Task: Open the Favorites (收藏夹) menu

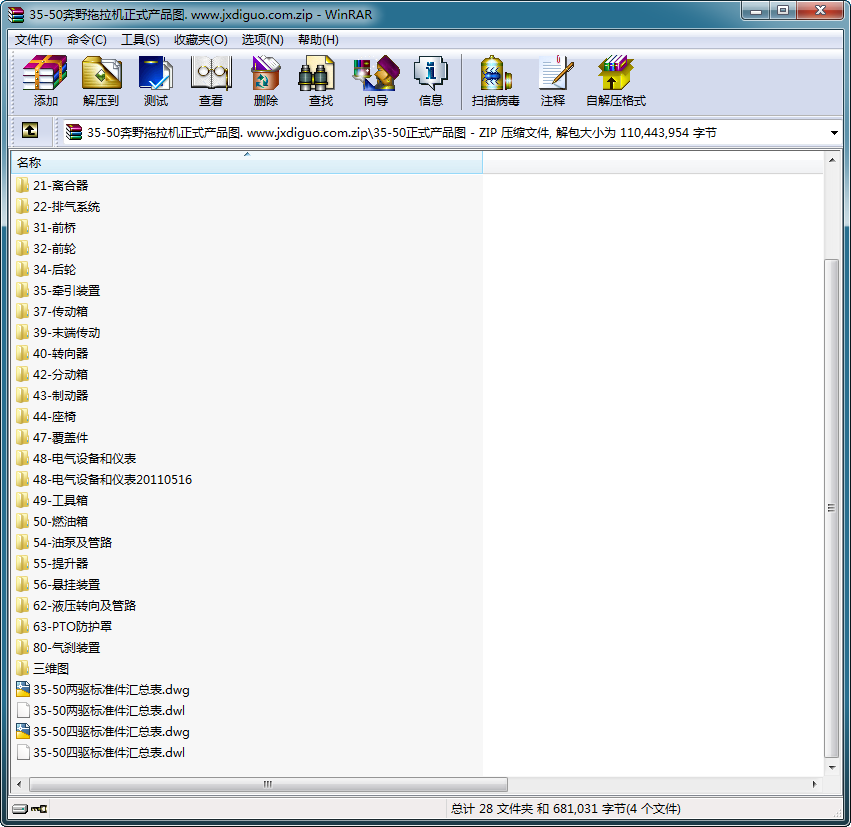Action: pyautogui.click(x=197, y=40)
